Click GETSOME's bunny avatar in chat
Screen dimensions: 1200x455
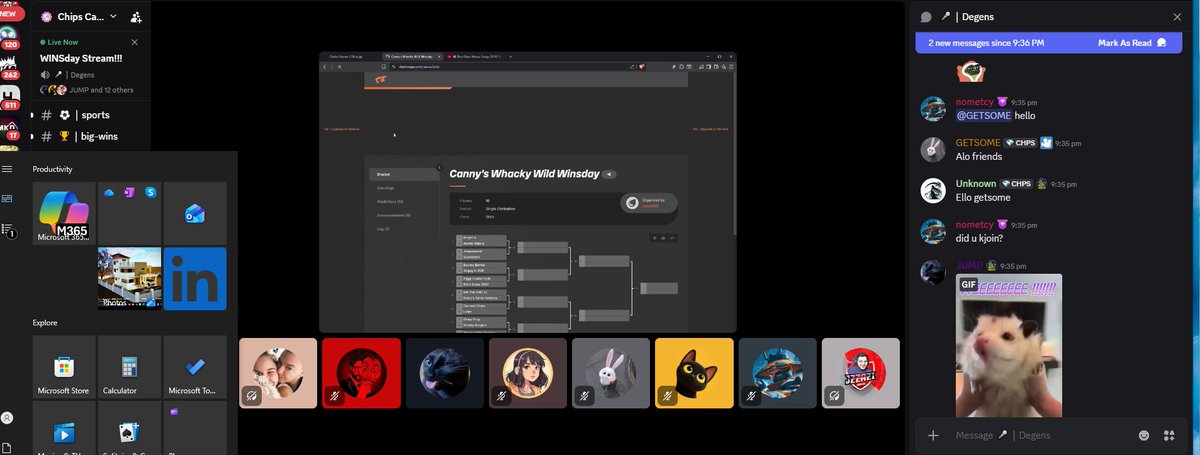(934, 149)
